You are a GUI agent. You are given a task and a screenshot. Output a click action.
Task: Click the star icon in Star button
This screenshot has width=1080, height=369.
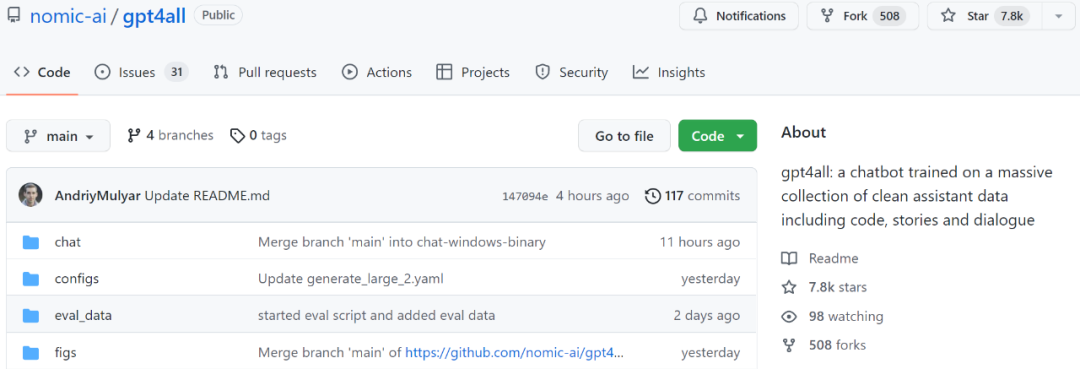tap(948, 16)
